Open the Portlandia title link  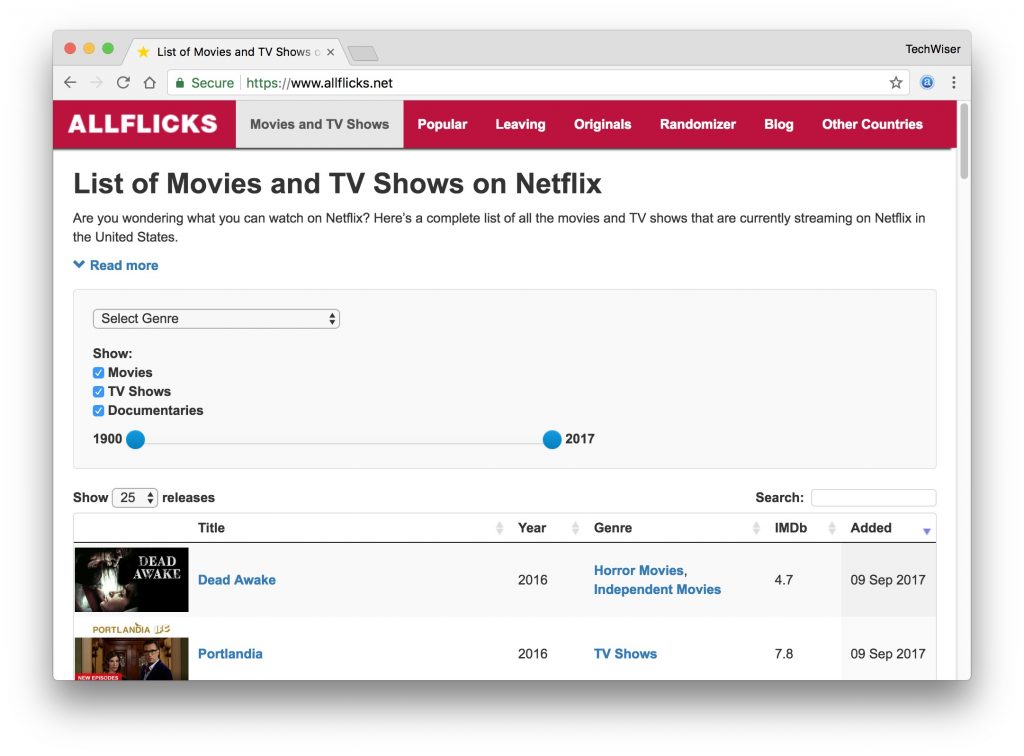pyautogui.click(x=230, y=654)
